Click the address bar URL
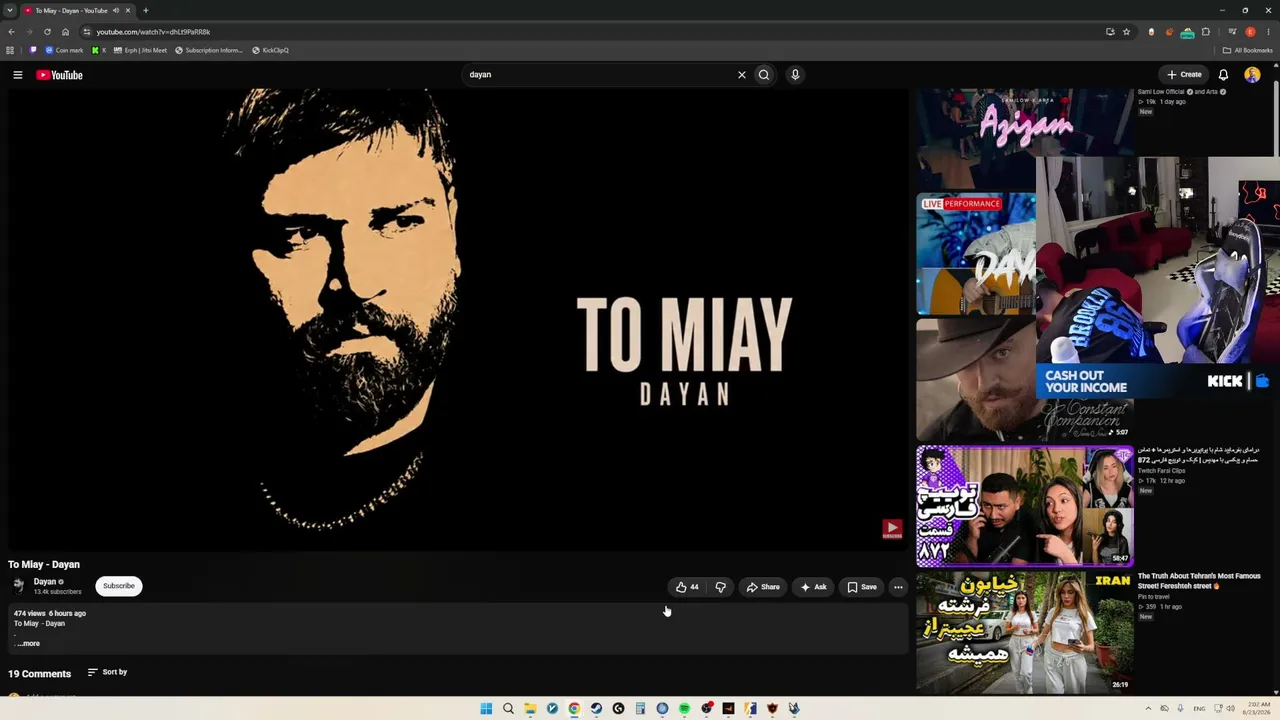 153,32
